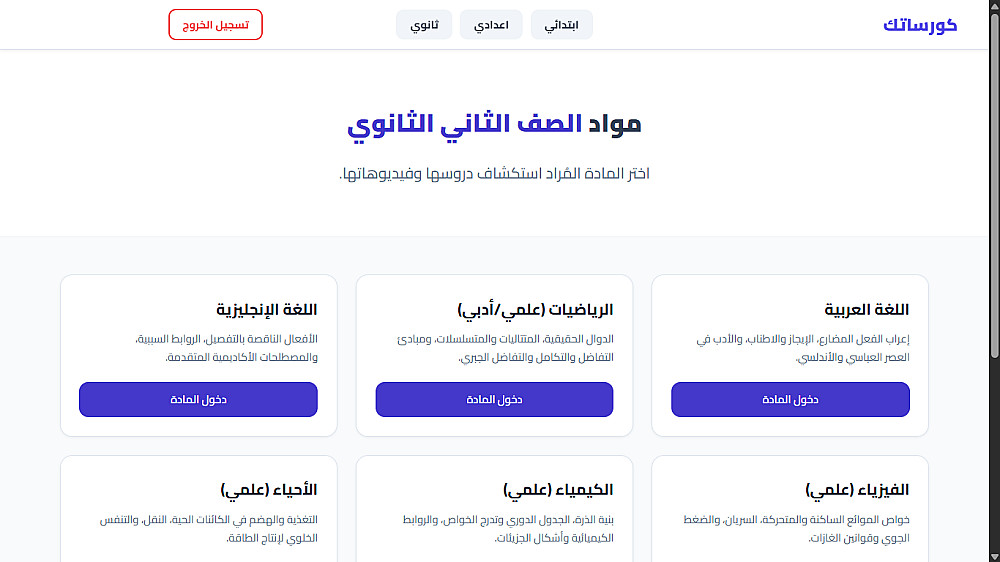The image size is (1000, 562).
Task: Select the اللغة العربية card title
Action: [866, 309]
